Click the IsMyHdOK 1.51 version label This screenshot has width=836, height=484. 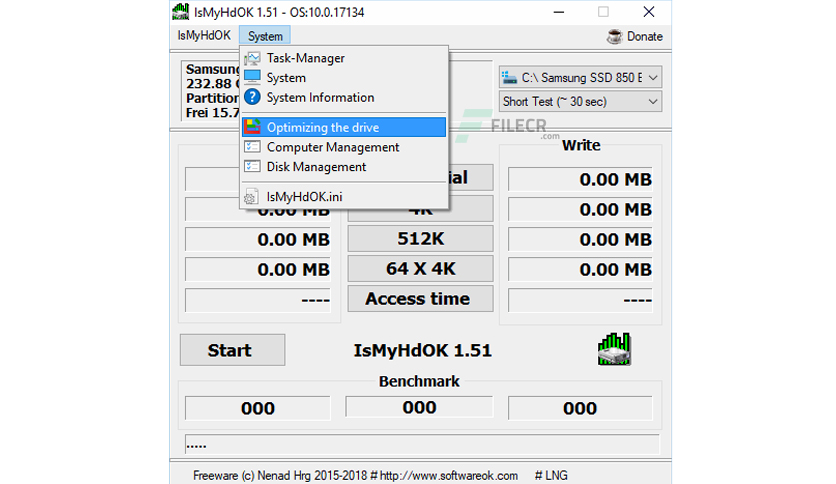pos(422,350)
